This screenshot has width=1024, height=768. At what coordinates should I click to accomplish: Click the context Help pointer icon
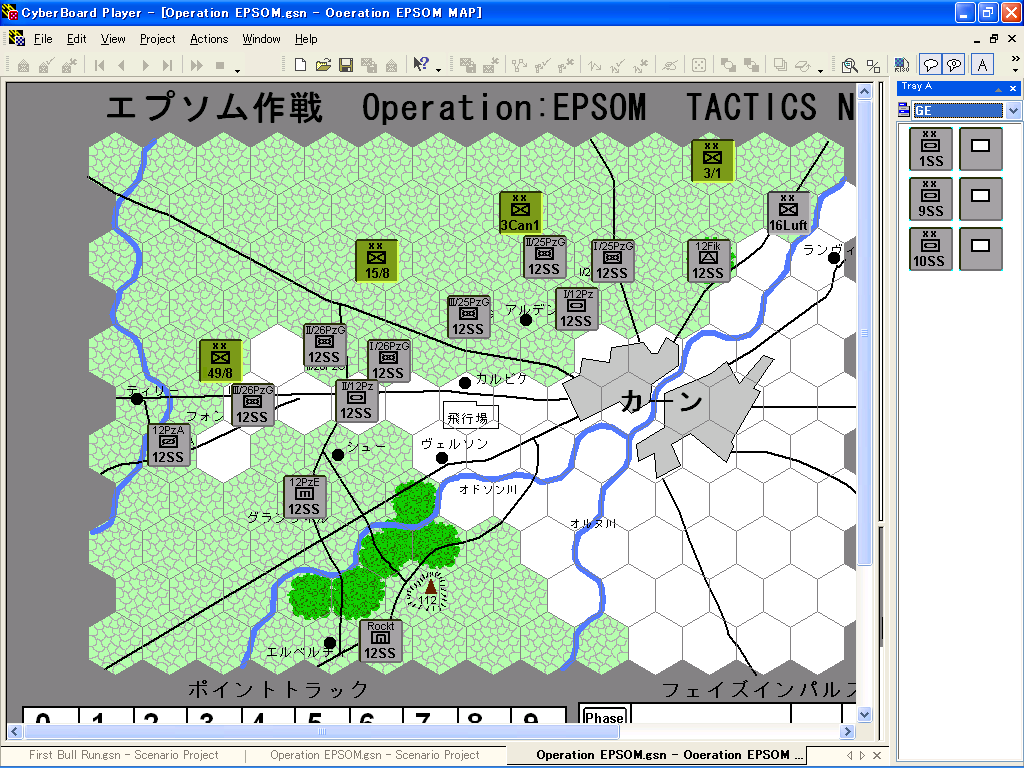coord(421,64)
